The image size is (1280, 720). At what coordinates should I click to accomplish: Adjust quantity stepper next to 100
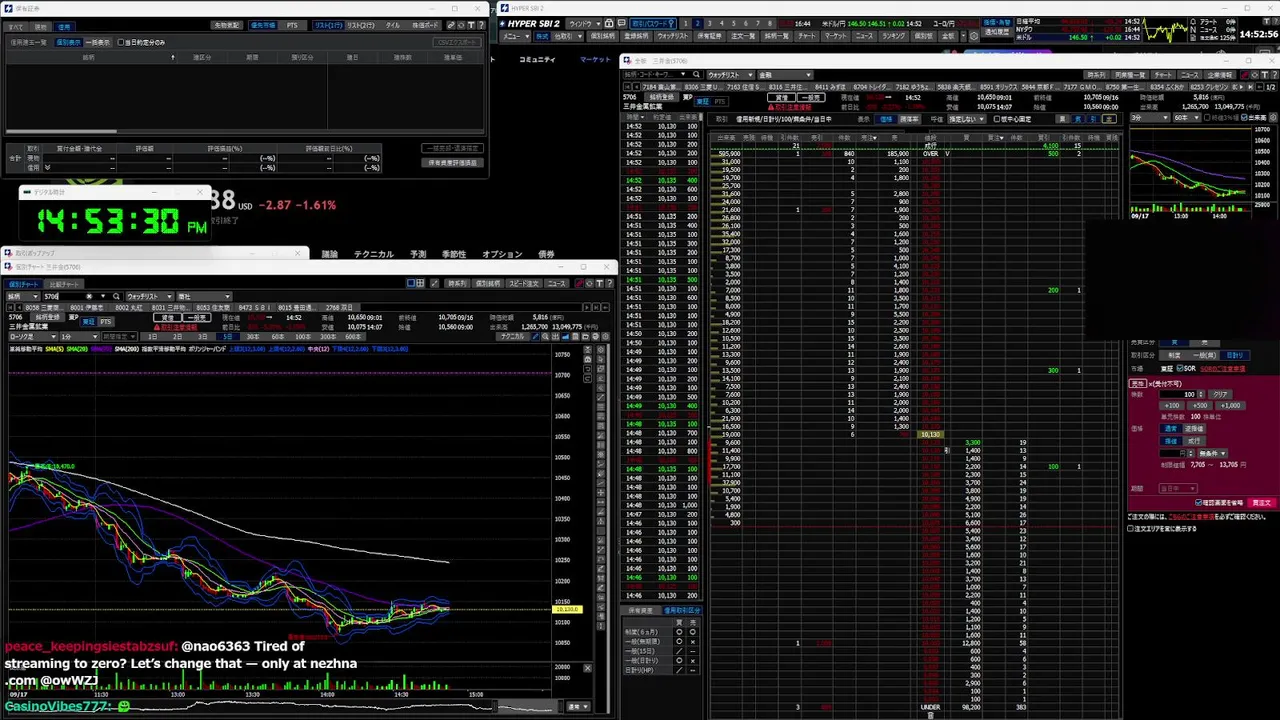(1201, 394)
